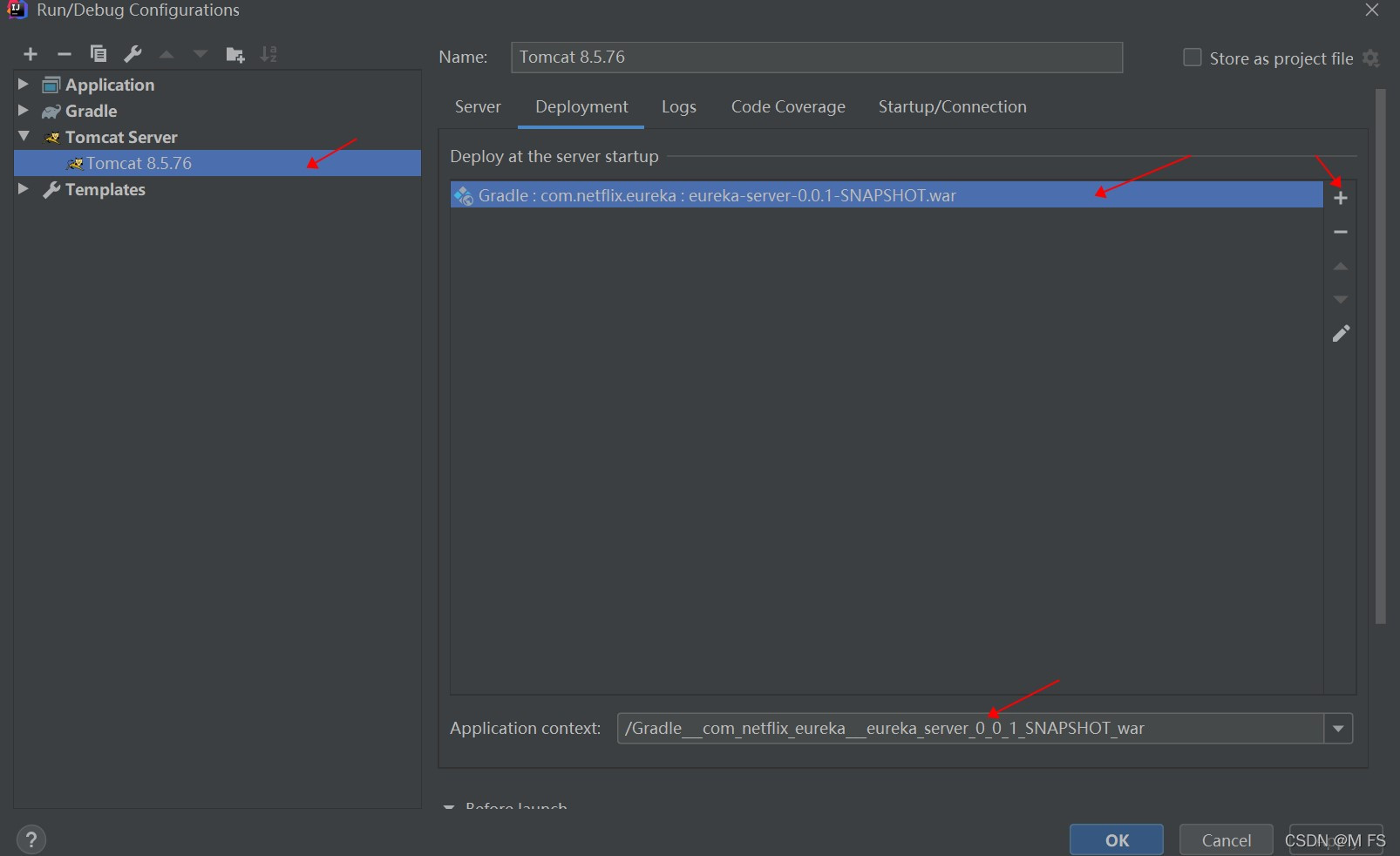
Task: Click the Gradle elephant icon
Action: (51, 112)
